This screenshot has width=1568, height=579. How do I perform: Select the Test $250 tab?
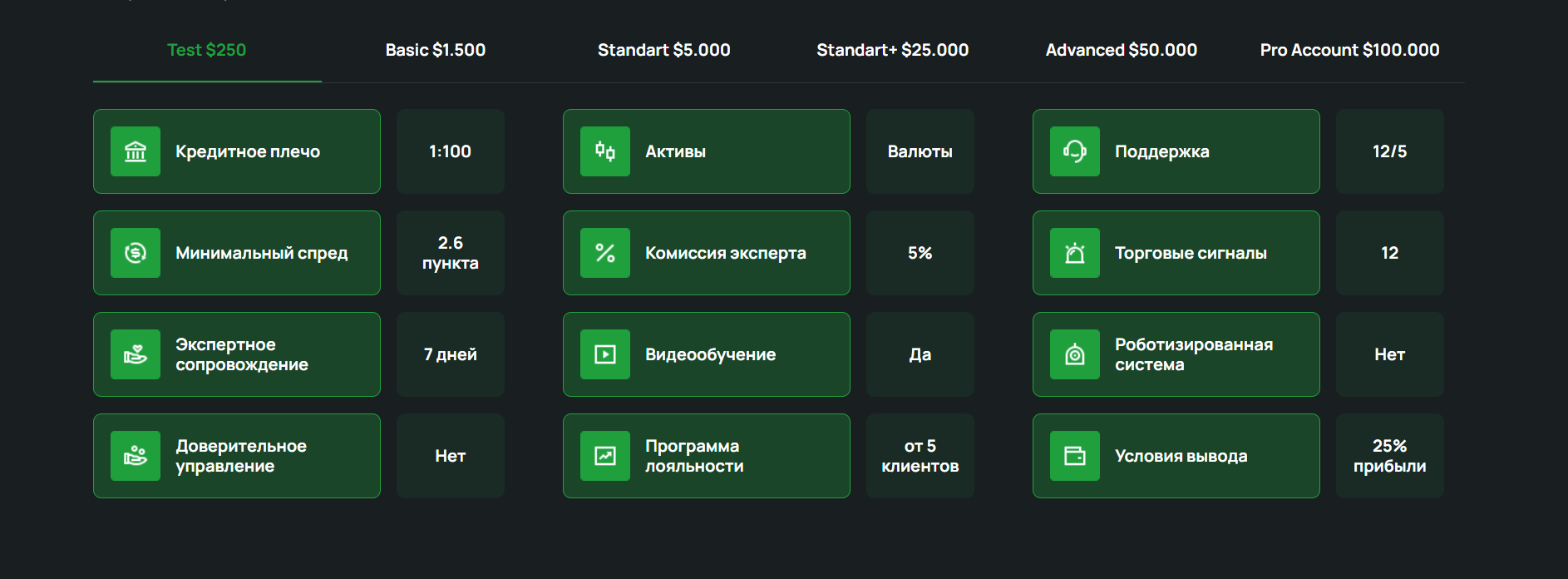(207, 50)
